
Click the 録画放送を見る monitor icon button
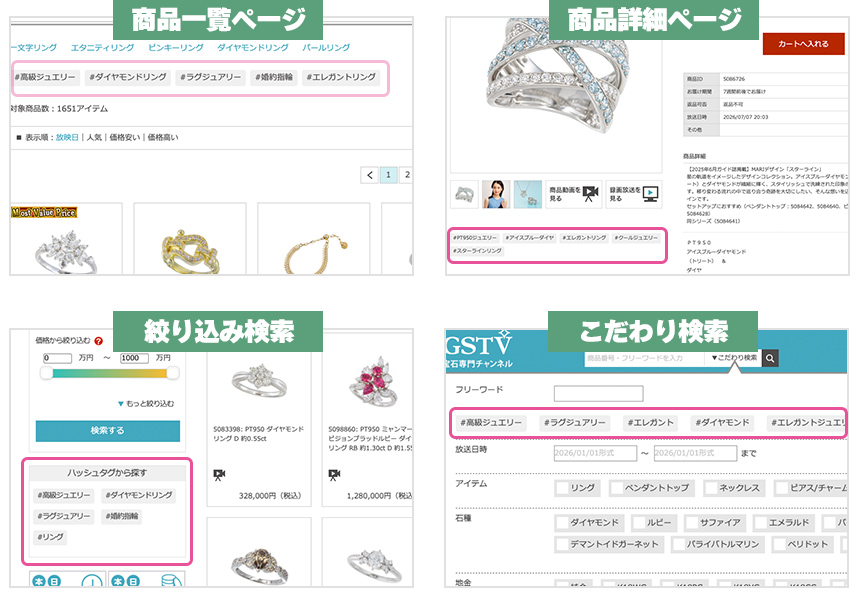tap(634, 194)
